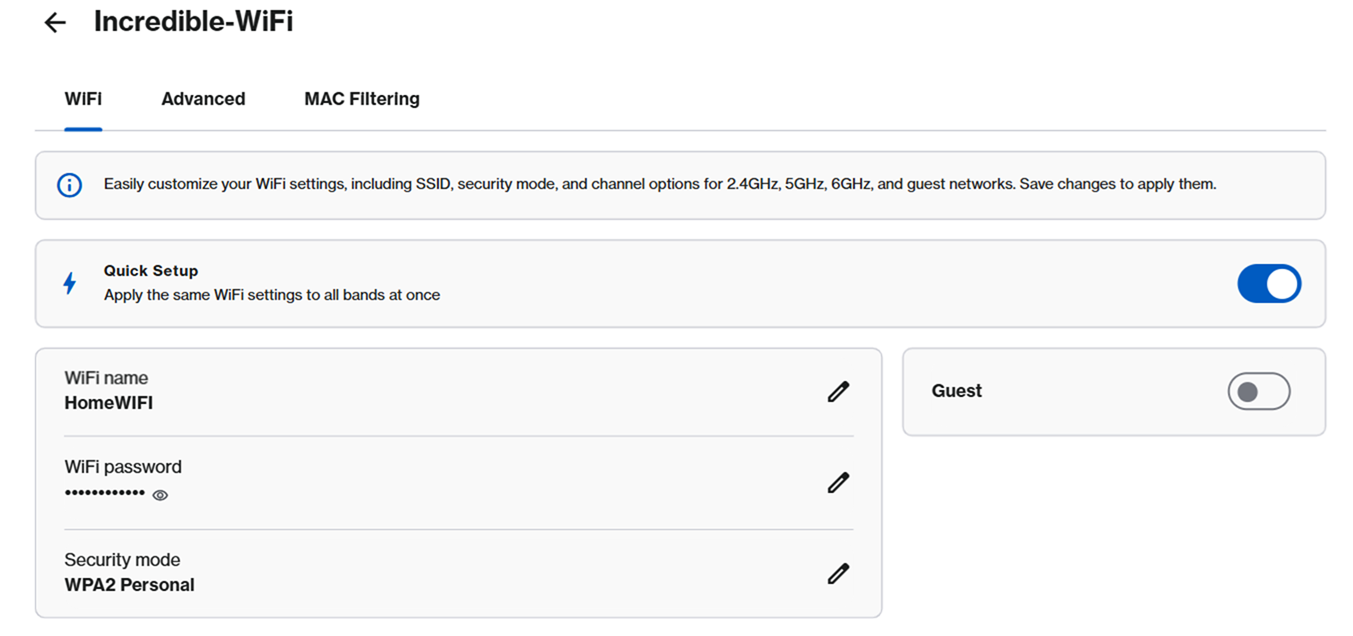
Task: Click the Guest panel label
Action: (956, 391)
